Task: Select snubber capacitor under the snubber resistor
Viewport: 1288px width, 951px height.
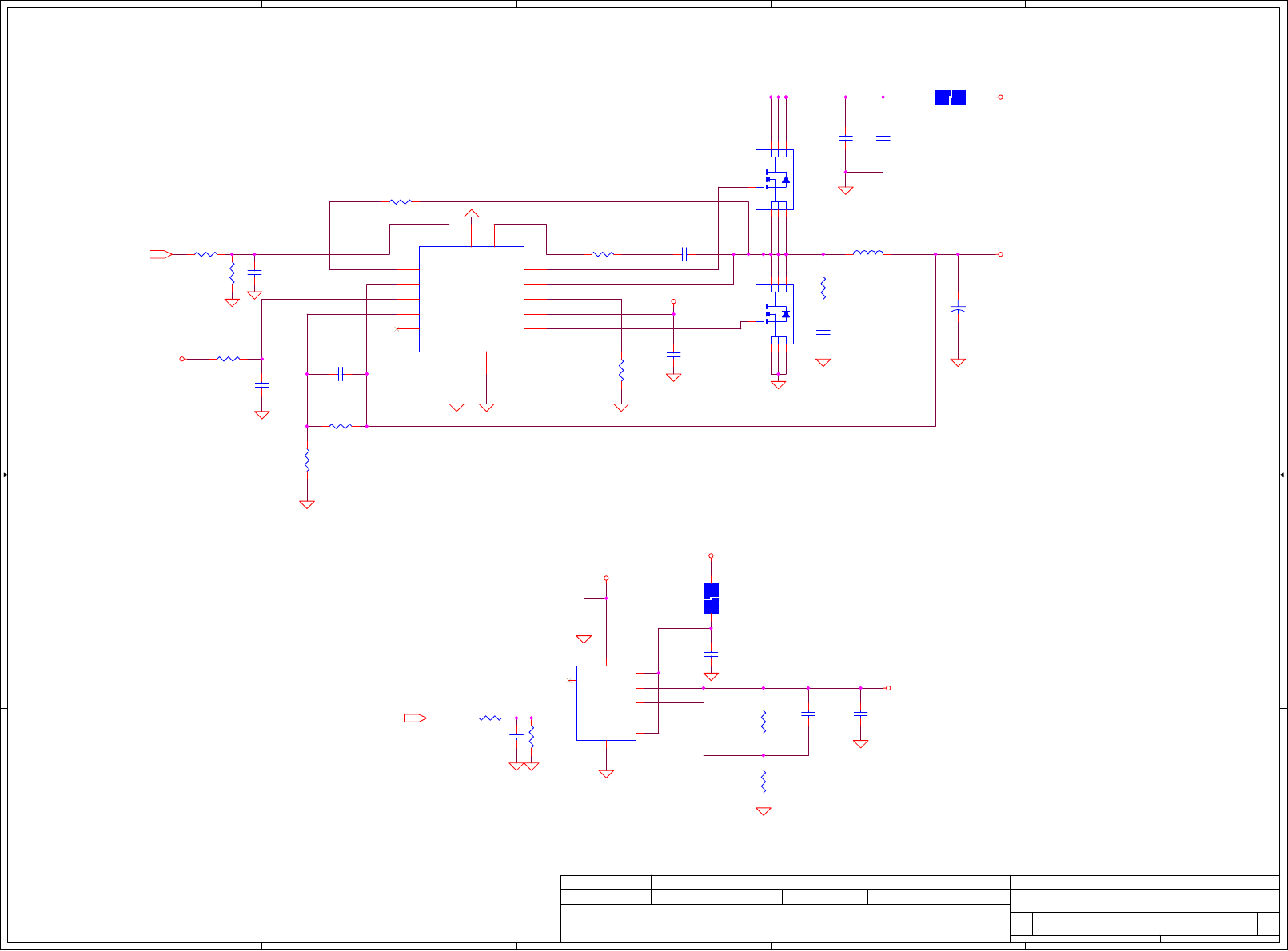Action: click(823, 332)
